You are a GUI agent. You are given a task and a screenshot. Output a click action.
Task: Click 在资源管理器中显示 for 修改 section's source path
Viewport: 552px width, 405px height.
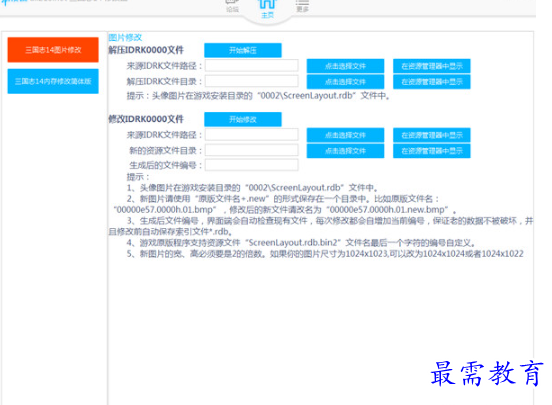(432, 135)
